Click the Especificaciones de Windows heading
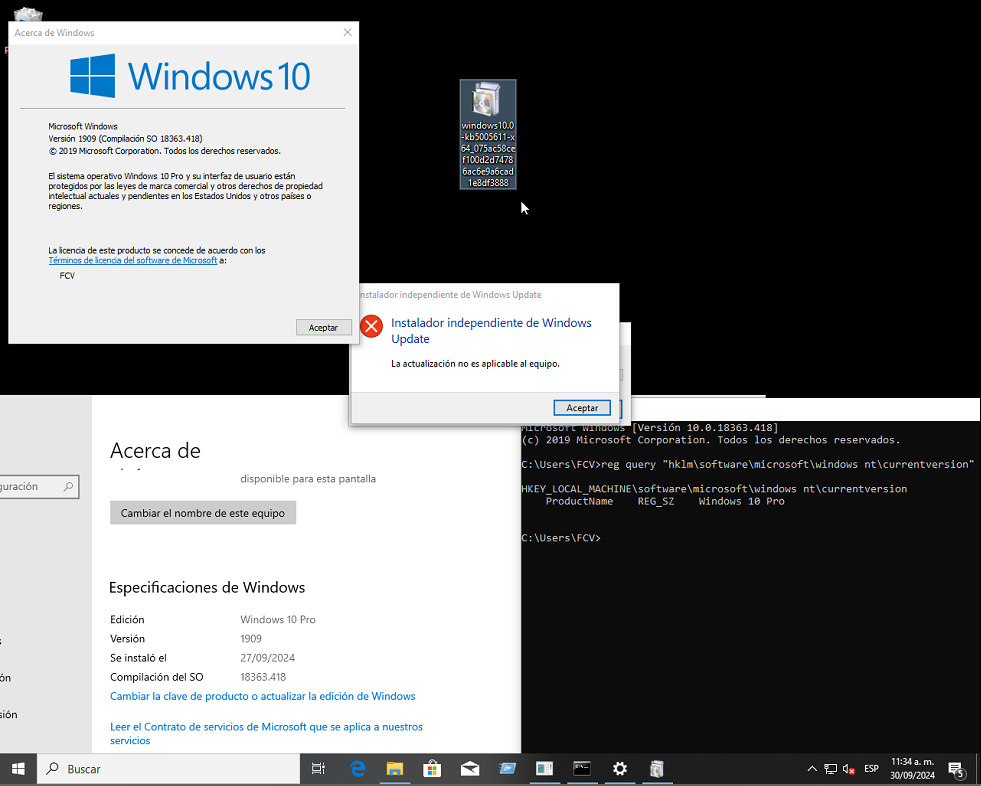 tap(207, 587)
